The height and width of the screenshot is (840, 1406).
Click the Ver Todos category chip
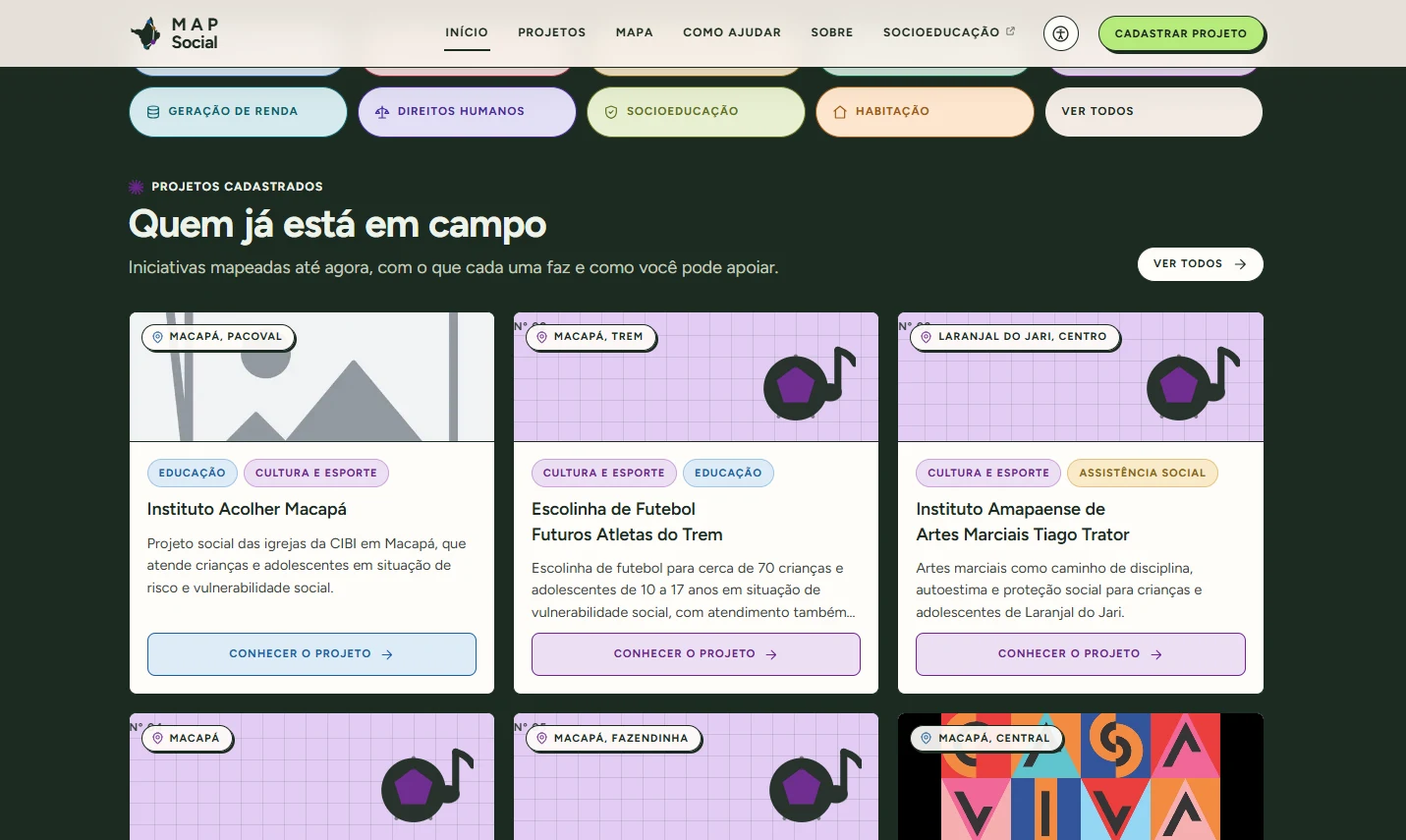coord(1153,112)
